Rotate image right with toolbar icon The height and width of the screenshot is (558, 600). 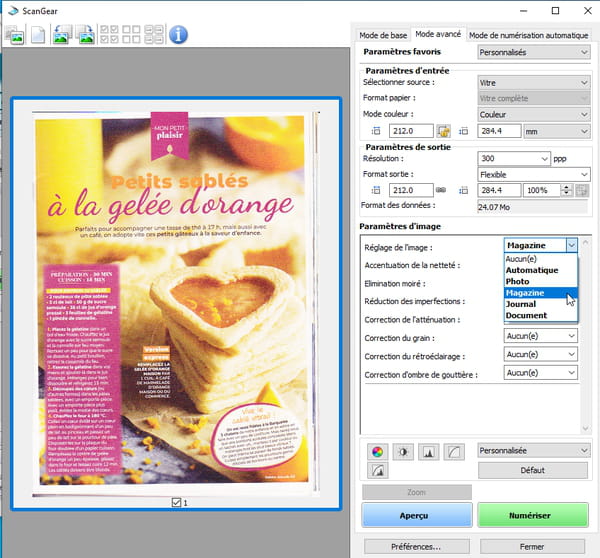(x=85, y=34)
